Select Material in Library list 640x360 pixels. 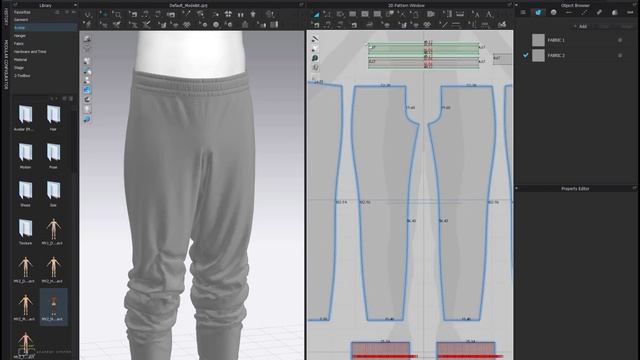pyautogui.click(x=20, y=60)
